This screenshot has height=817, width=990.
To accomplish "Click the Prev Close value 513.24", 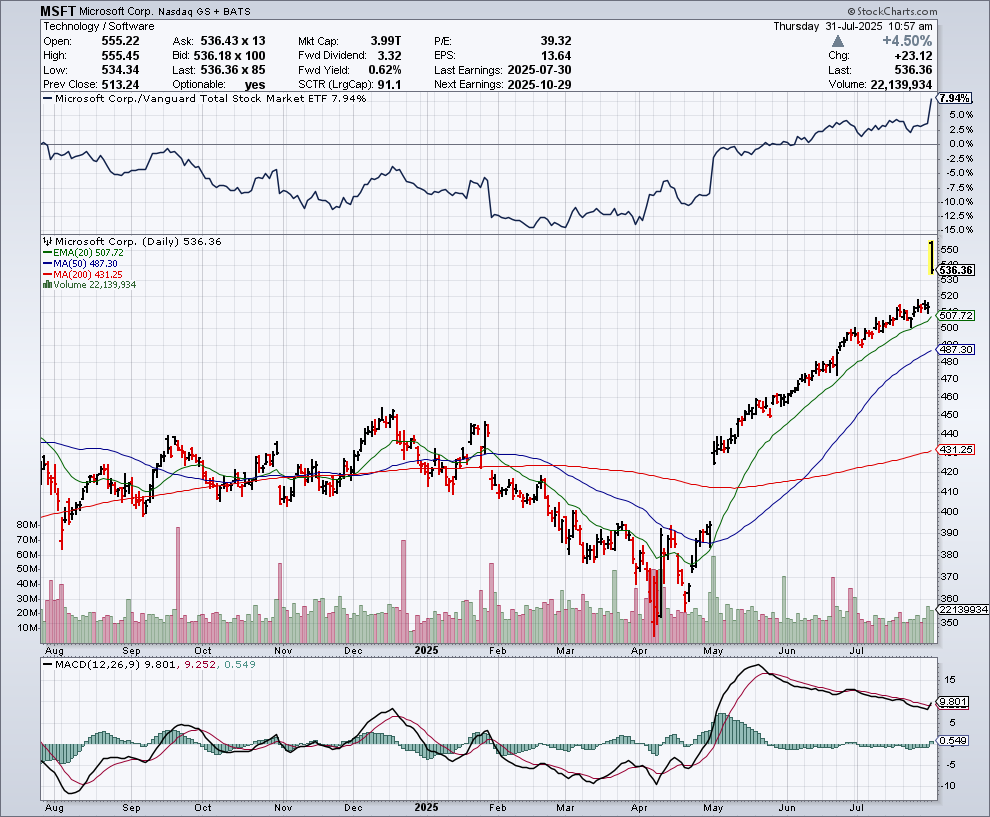I will (121, 85).
